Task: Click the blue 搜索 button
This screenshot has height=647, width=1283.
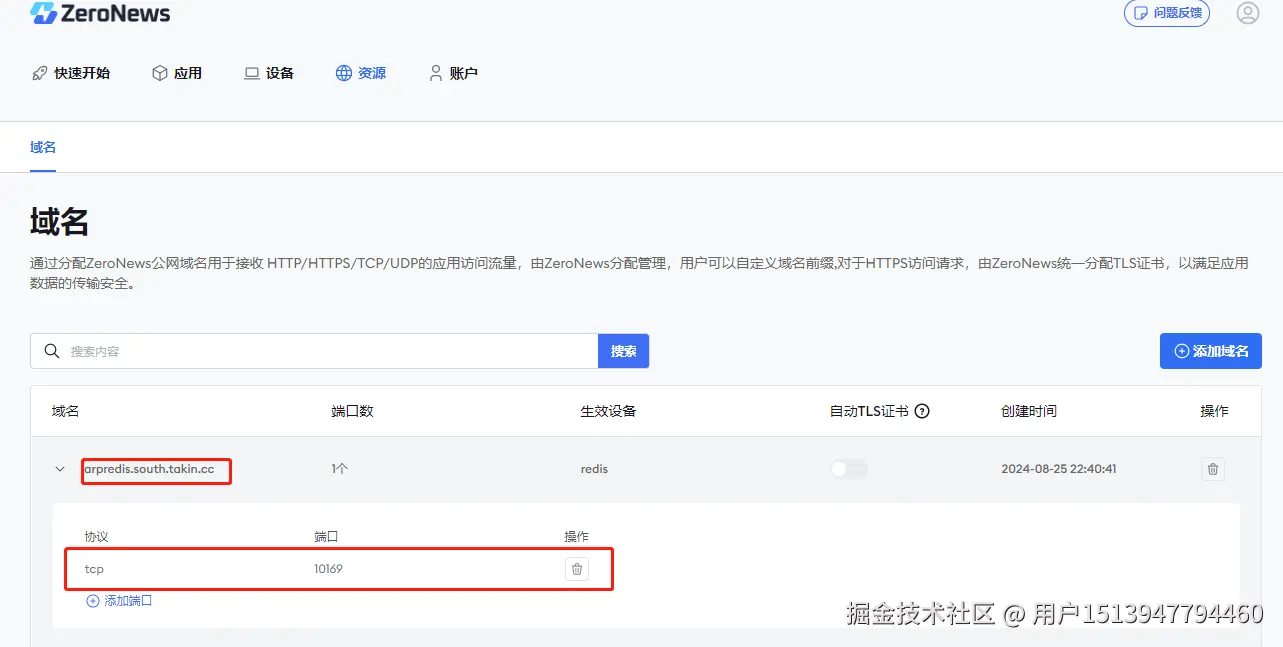Action: click(x=623, y=351)
